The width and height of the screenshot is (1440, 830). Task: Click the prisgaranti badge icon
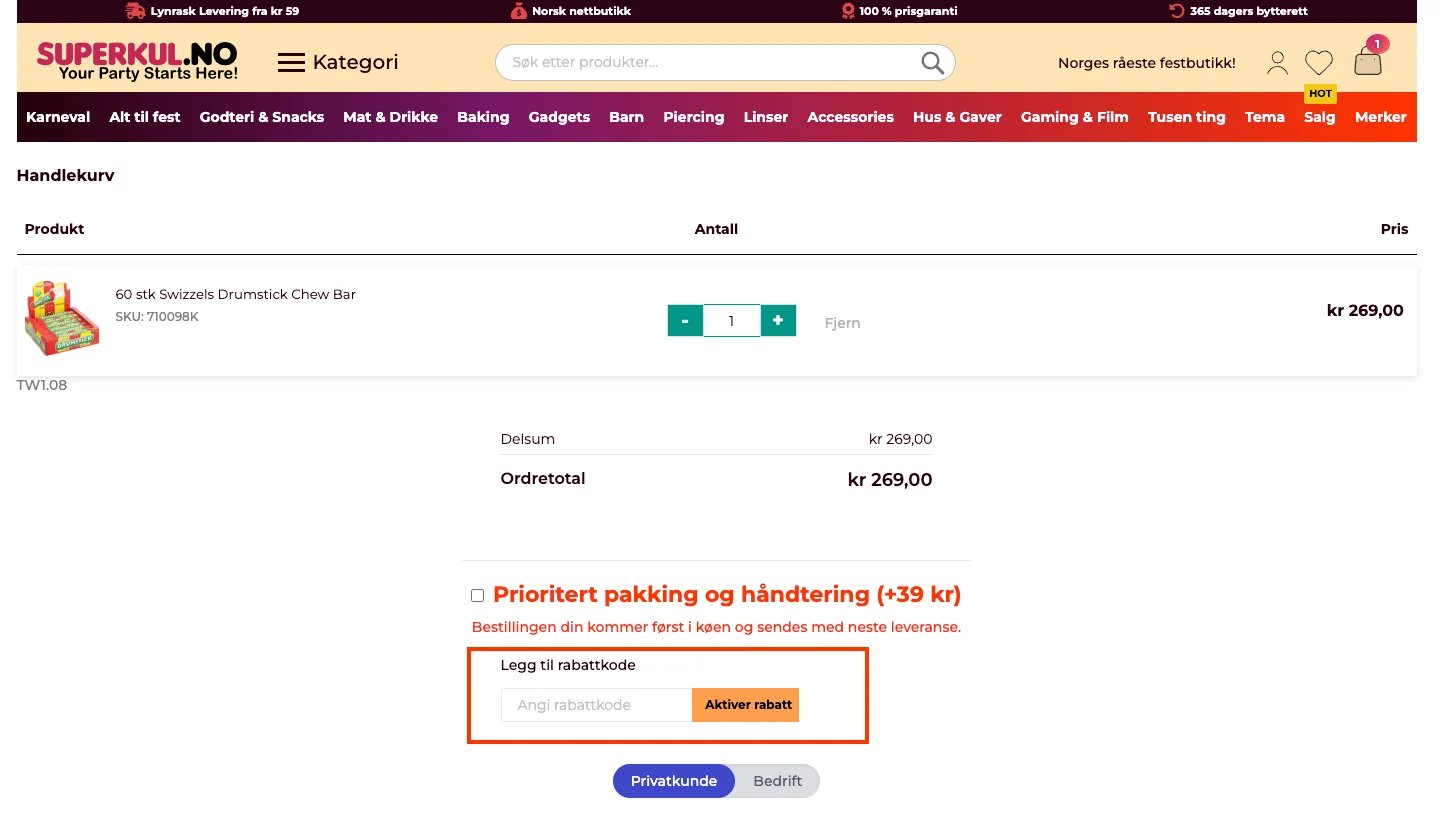point(848,11)
